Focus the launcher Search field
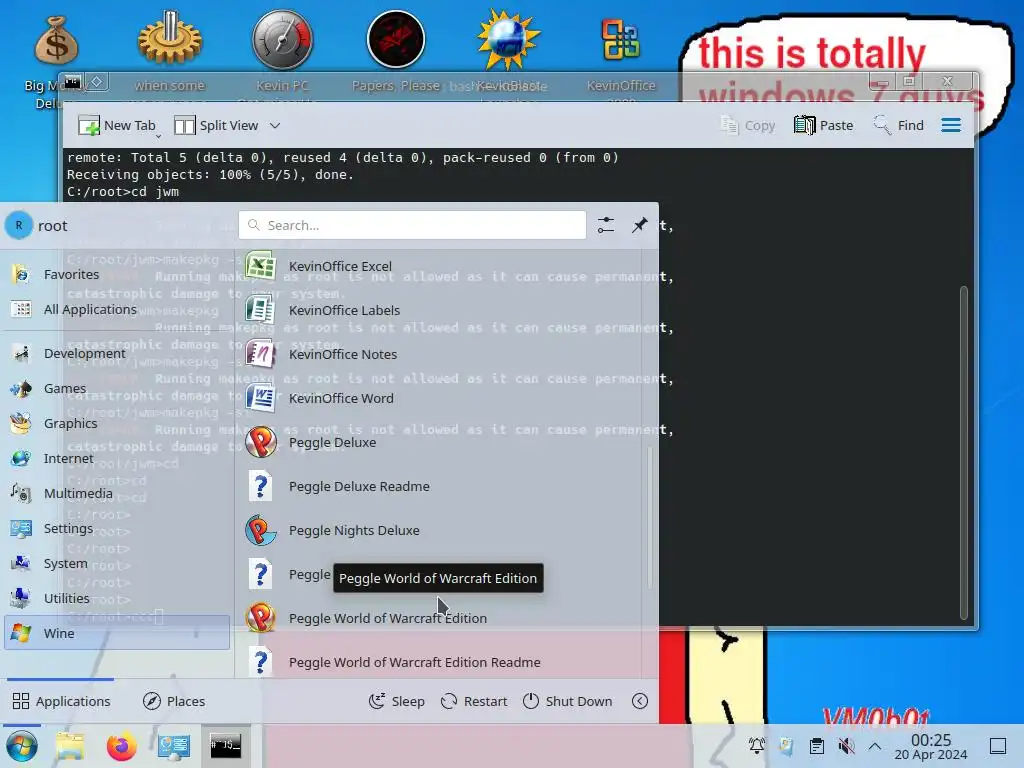 click(x=412, y=225)
